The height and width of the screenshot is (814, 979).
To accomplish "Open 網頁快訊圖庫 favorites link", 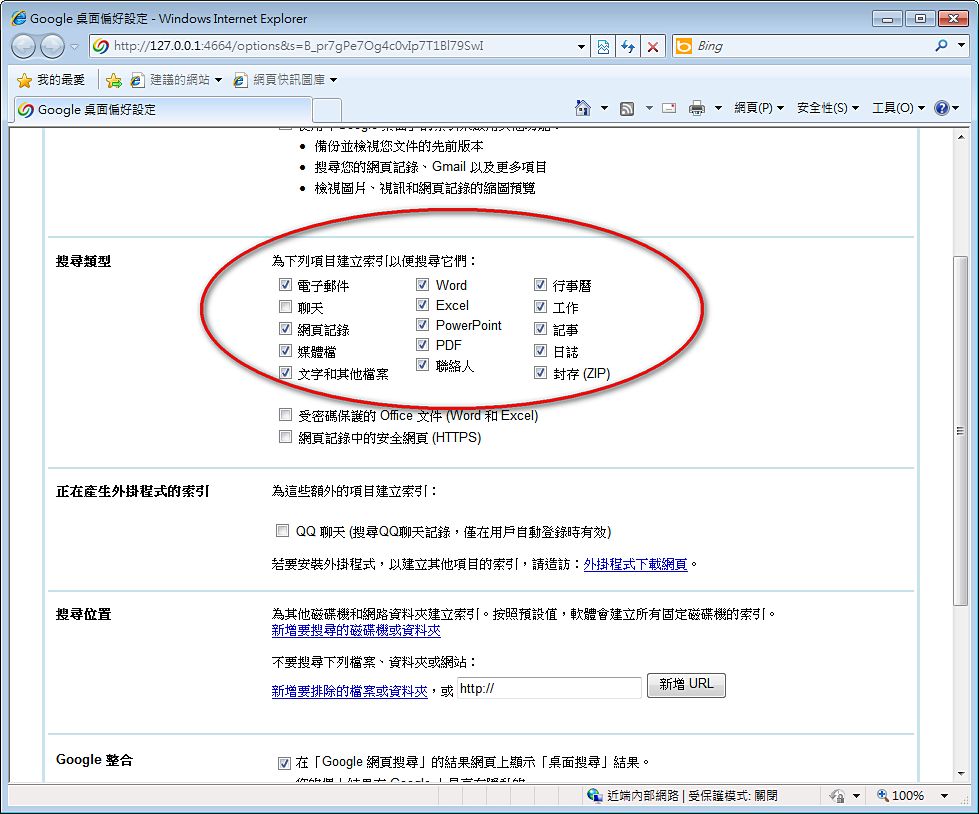I will click(x=285, y=80).
